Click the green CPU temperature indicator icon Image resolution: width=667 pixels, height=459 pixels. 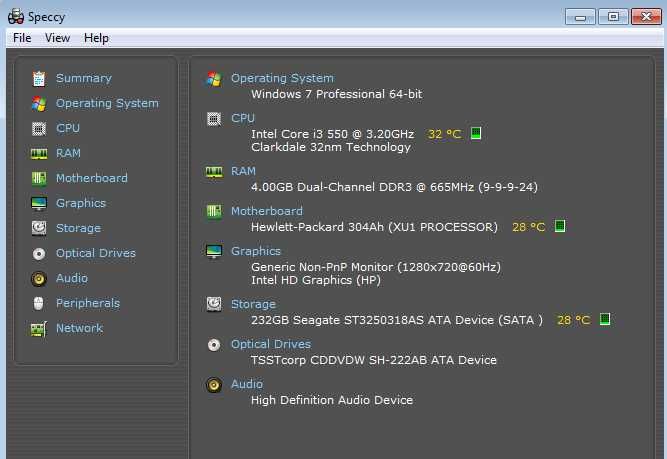point(476,133)
